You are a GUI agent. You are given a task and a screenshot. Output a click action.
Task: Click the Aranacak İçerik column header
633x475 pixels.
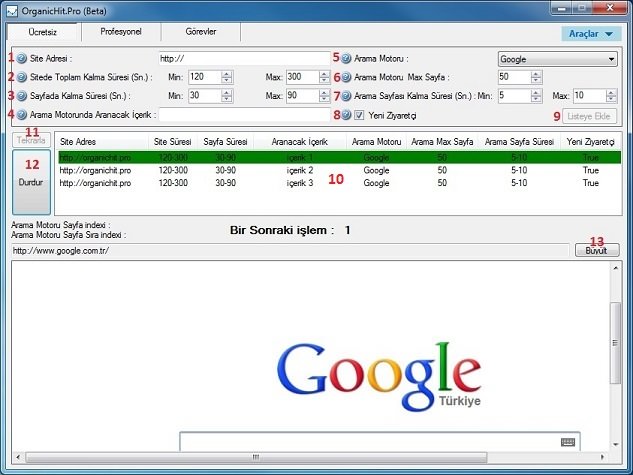coord(300,142)
